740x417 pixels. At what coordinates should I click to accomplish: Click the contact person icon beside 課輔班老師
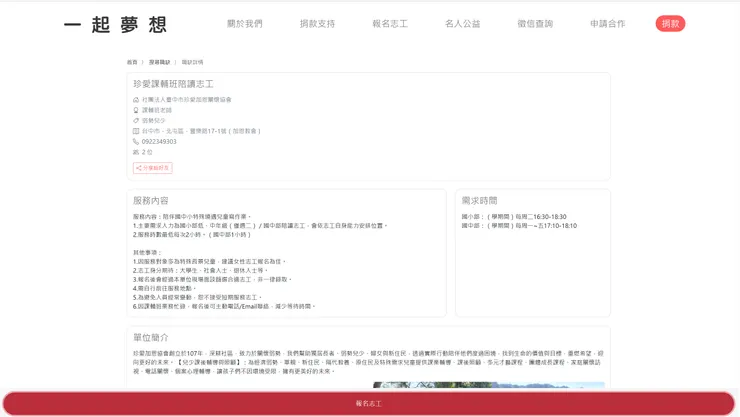pos(136,110)
